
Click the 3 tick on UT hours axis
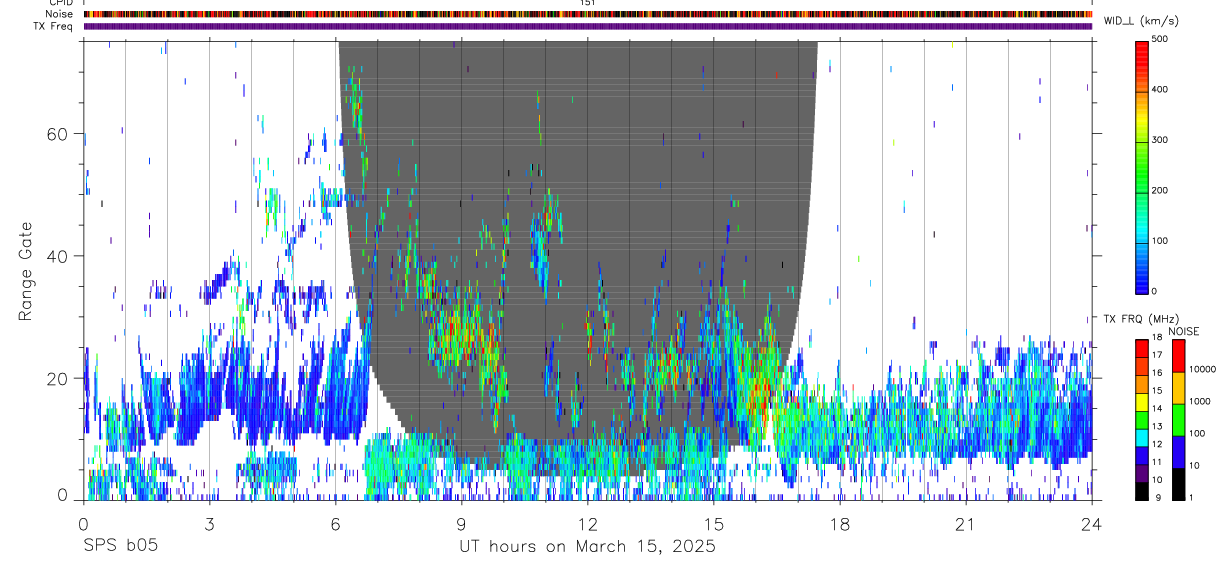click(209, 524)
